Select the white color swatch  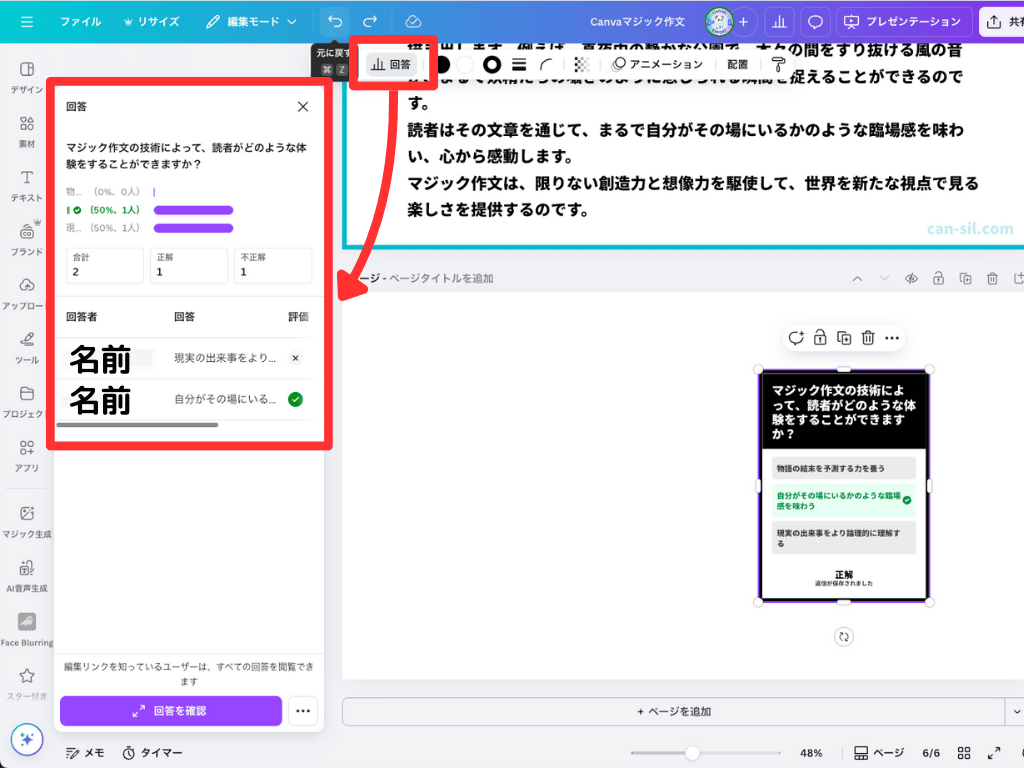pyautogui.click(x=465, y=64)
